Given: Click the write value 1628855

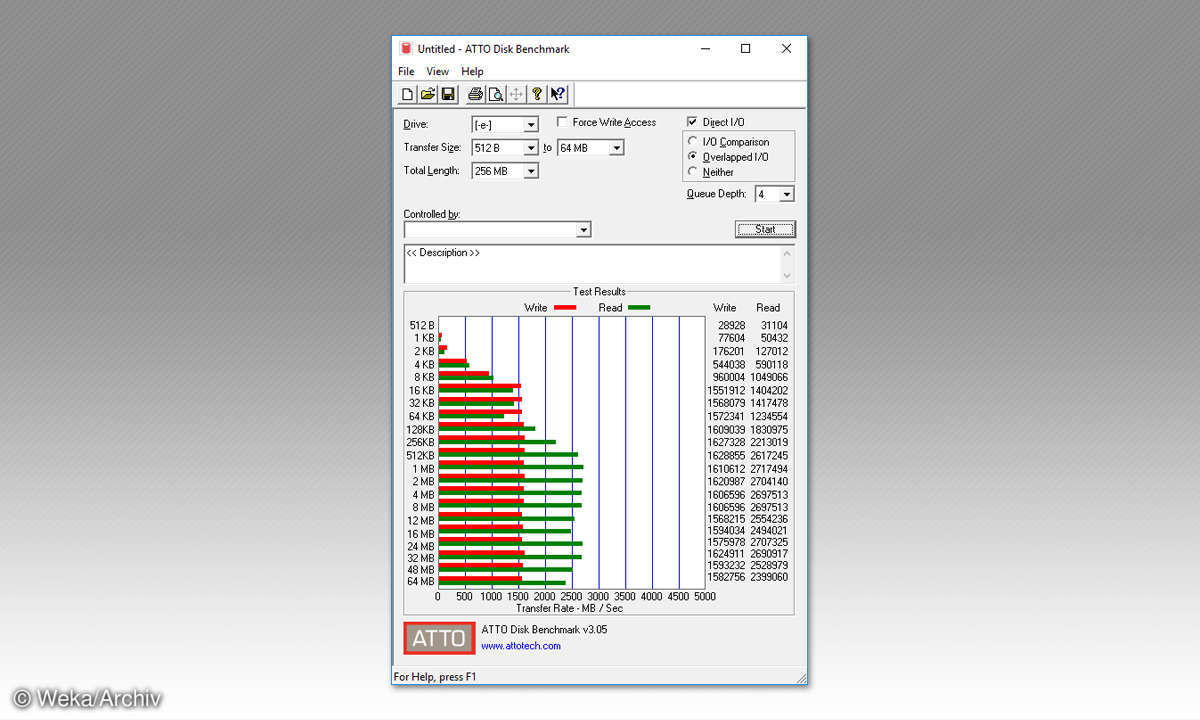Looking at the screenshot, I should click(x=726, y=456).
